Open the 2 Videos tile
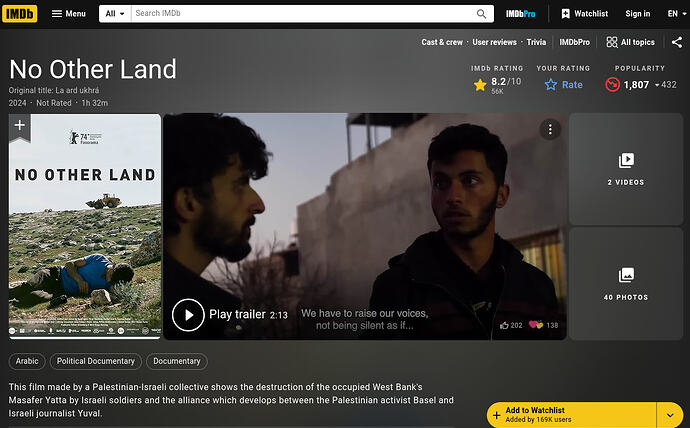Viewport: 690px width, 428px height. coord(626,169)
